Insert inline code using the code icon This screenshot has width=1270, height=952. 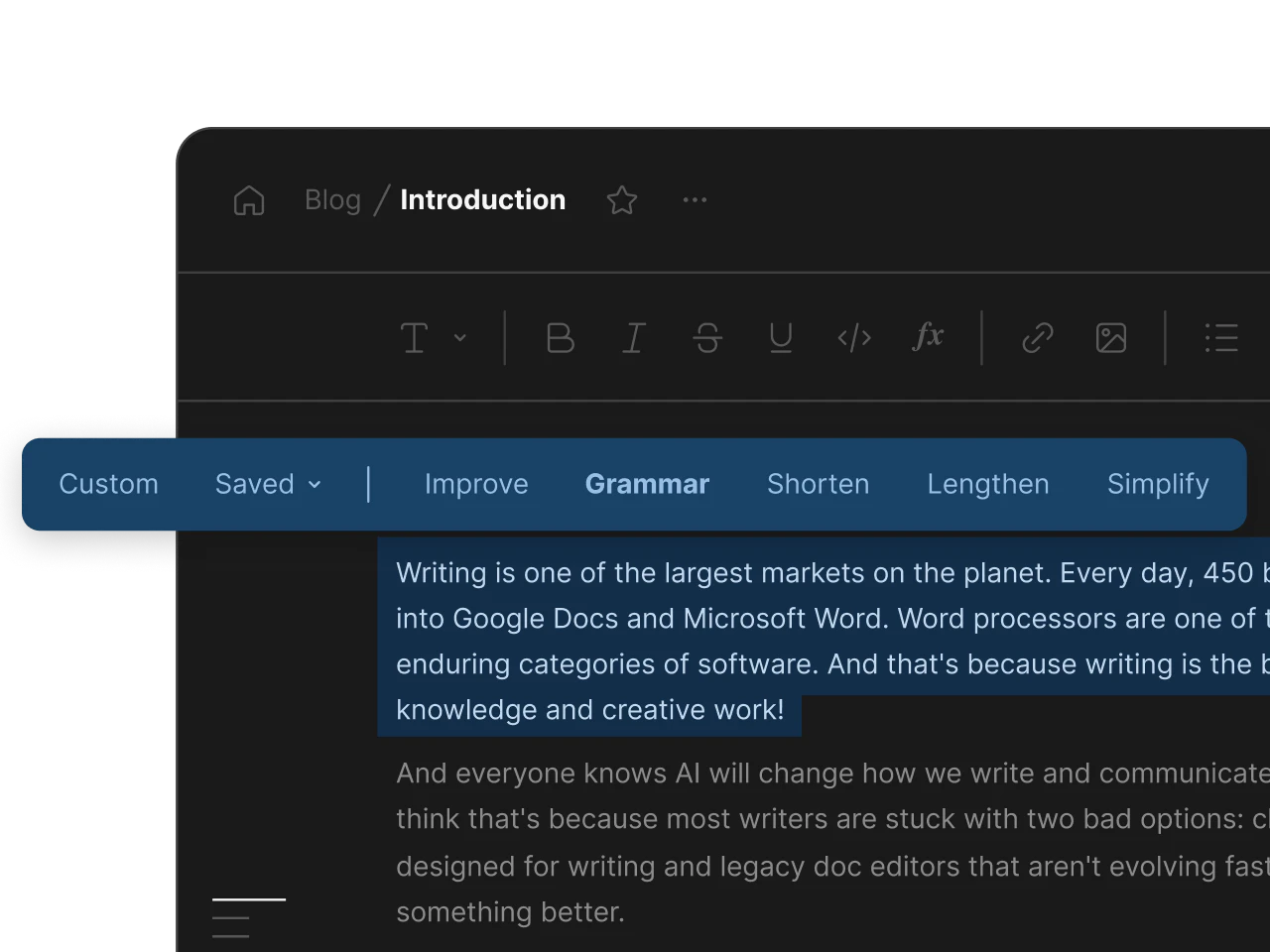point(853,338)
